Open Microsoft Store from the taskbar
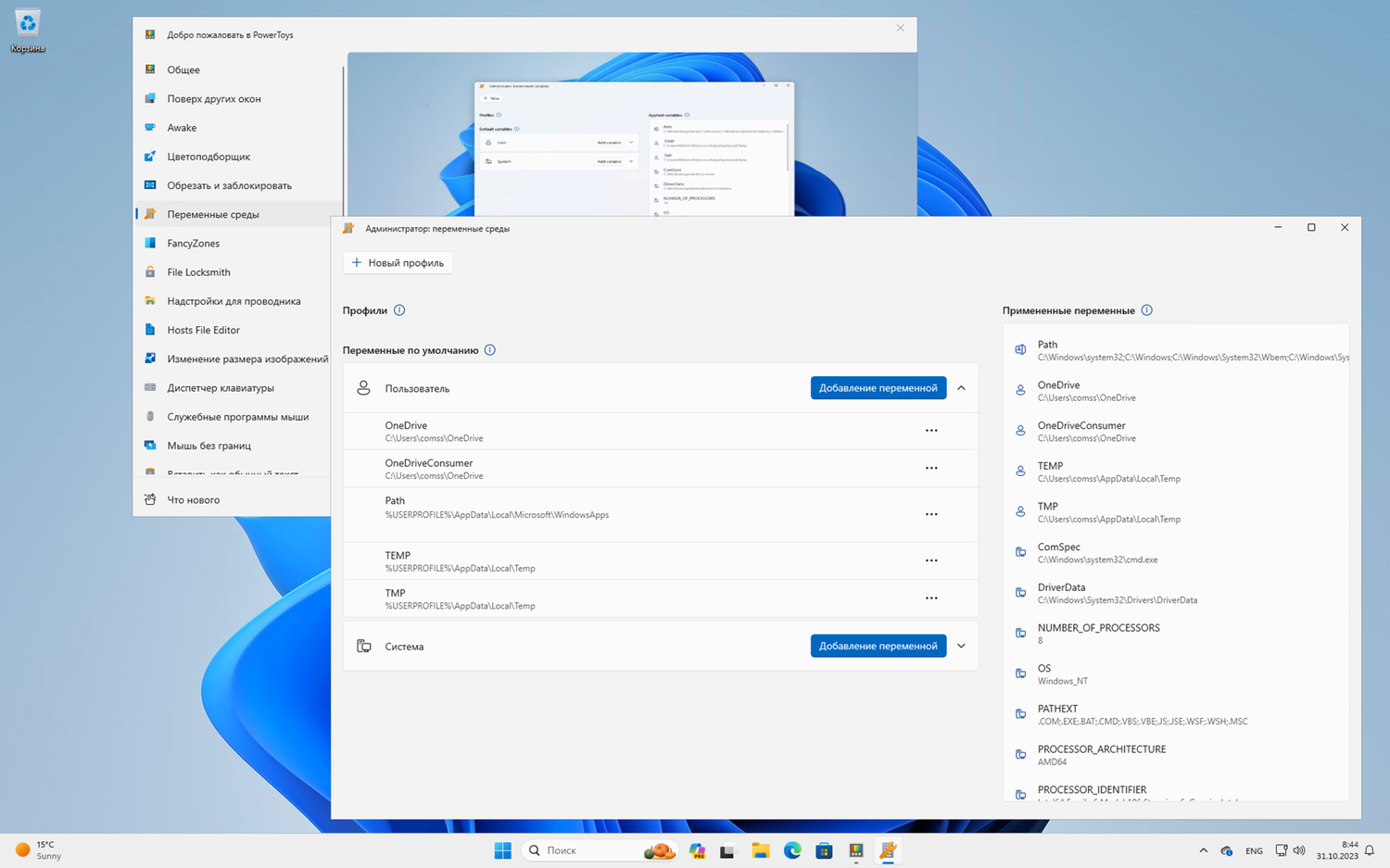 [824, 850]
